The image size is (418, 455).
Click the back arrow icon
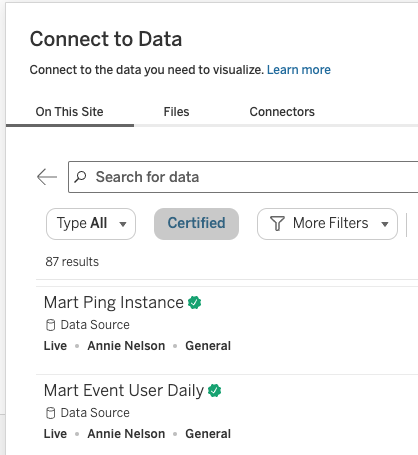coord(47,177)
